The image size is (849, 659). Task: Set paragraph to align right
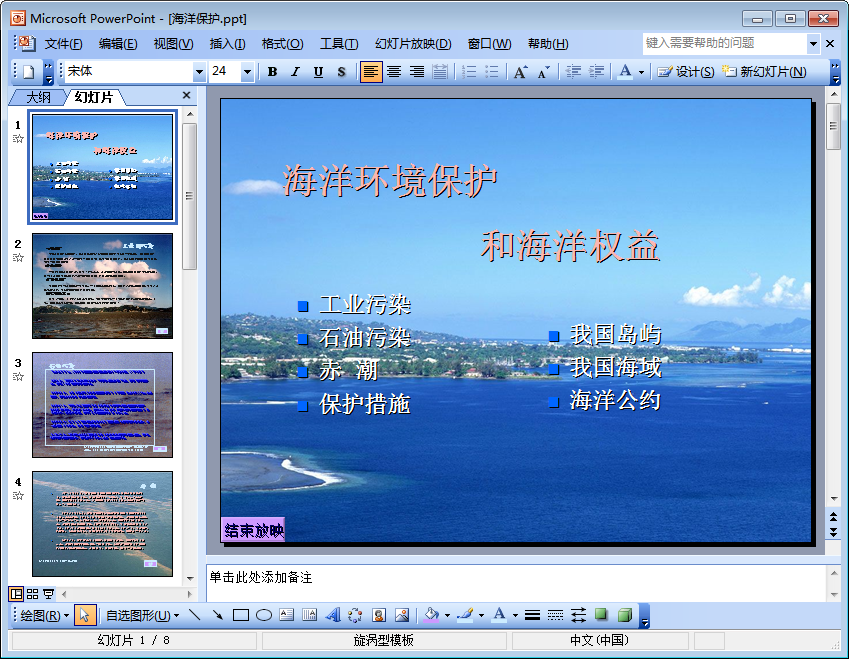point(416,71)
